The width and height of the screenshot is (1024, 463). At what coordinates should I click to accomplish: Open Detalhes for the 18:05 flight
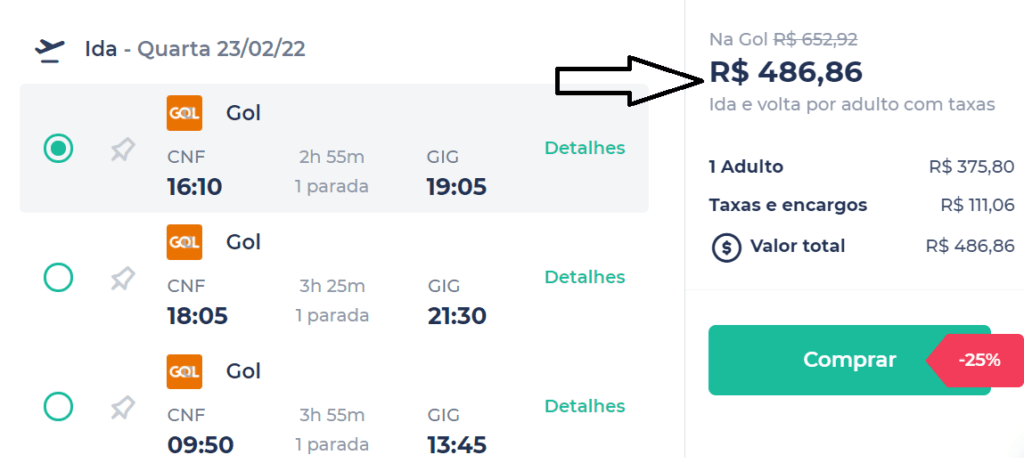[x=584, y=278]
